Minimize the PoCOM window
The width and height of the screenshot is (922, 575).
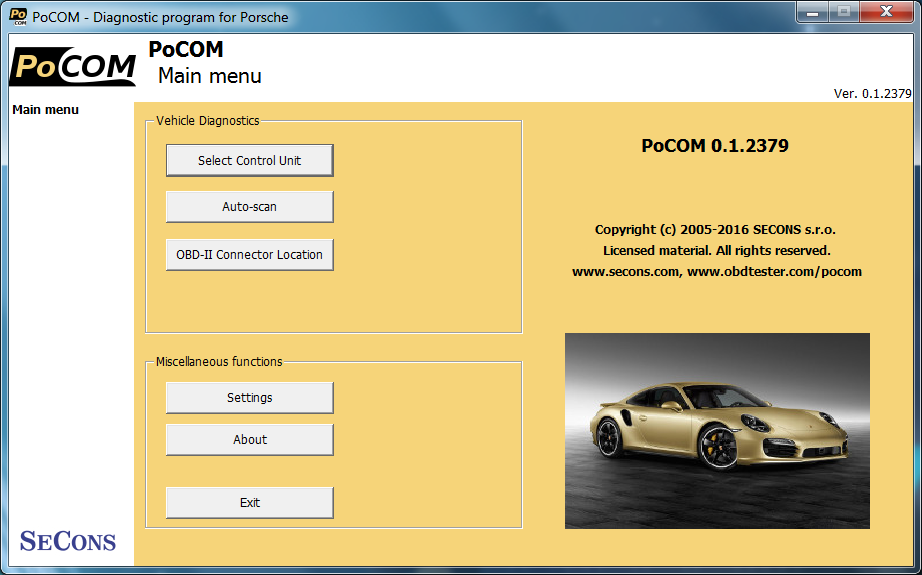[813, 12]
